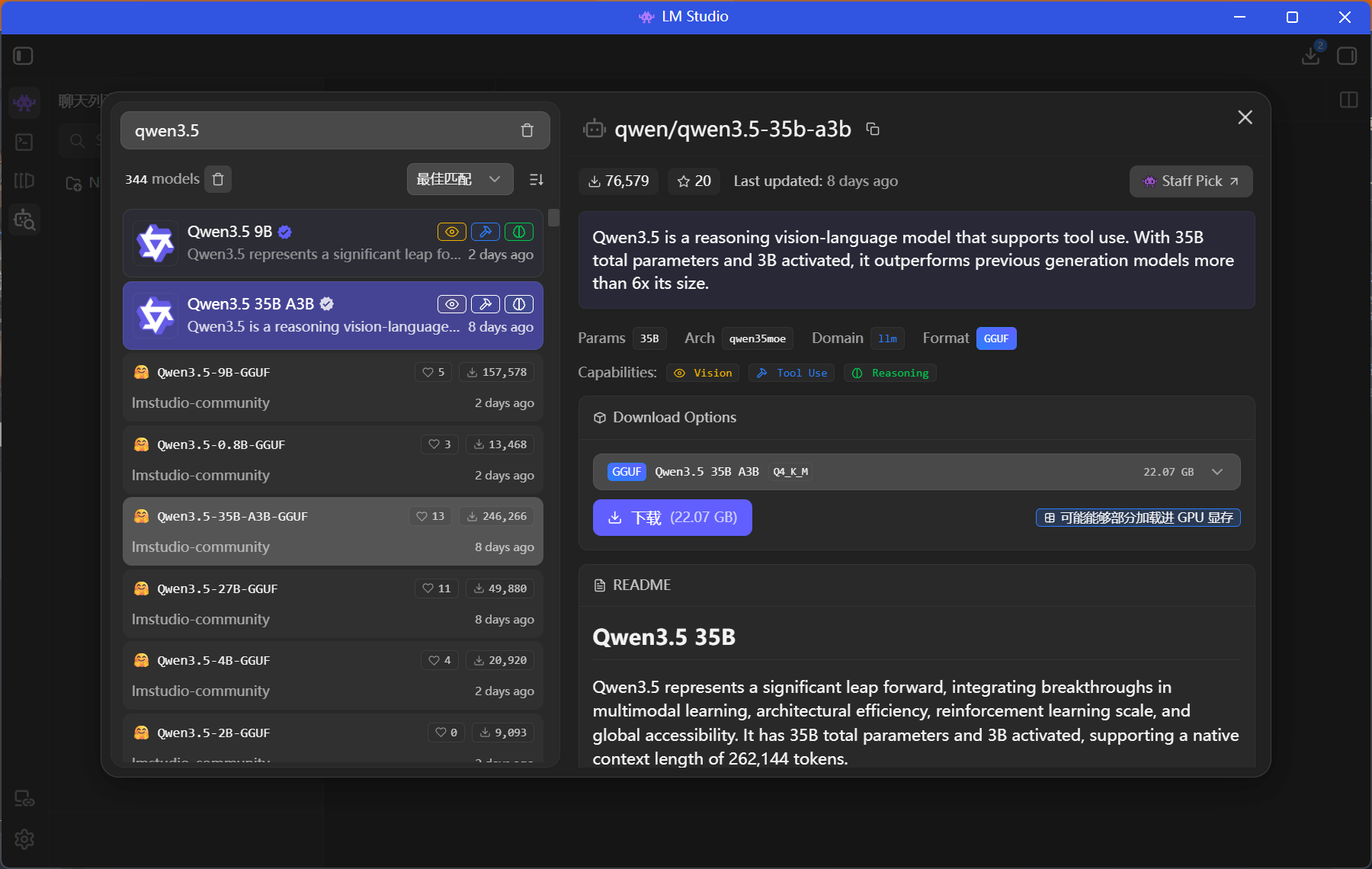
Task: Select Qwen3.5-0.8B-GGUF model
Action: [x=333, y=460]
